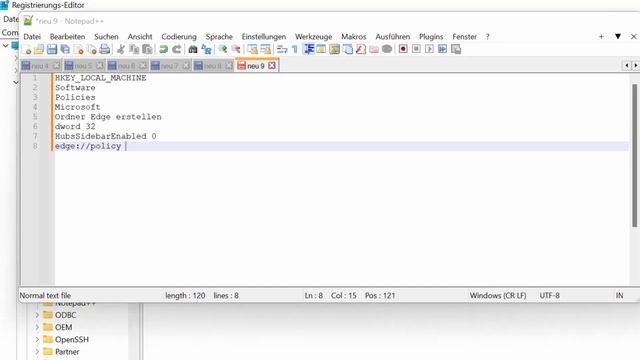Stop macro recording icon
This screenshot has height=360, width=640.
pos(416,49)
